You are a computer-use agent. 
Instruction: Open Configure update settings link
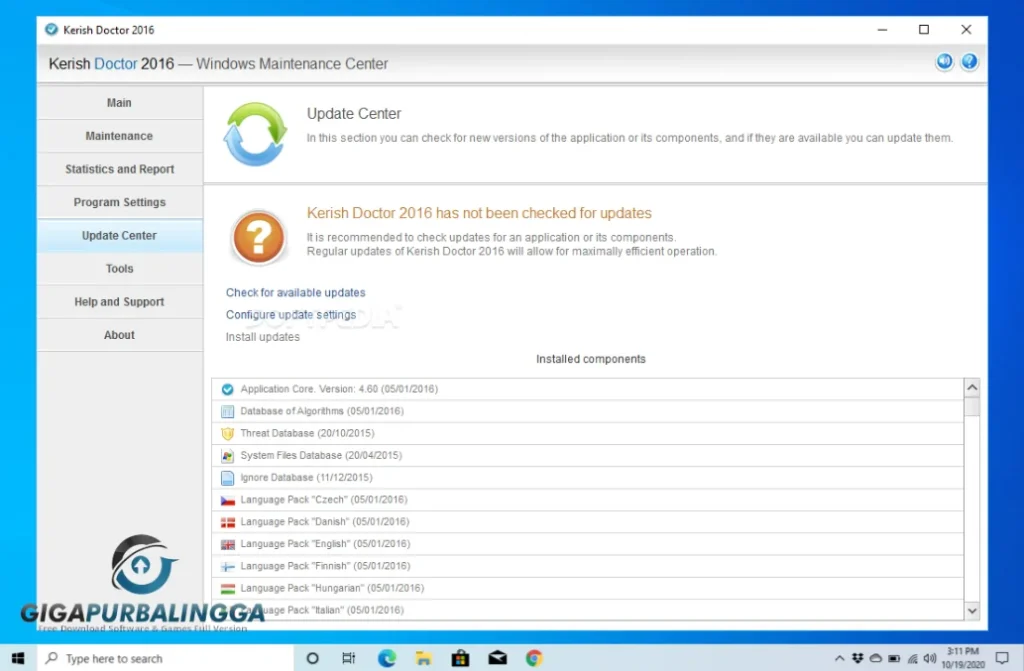(x=290, y=315)
